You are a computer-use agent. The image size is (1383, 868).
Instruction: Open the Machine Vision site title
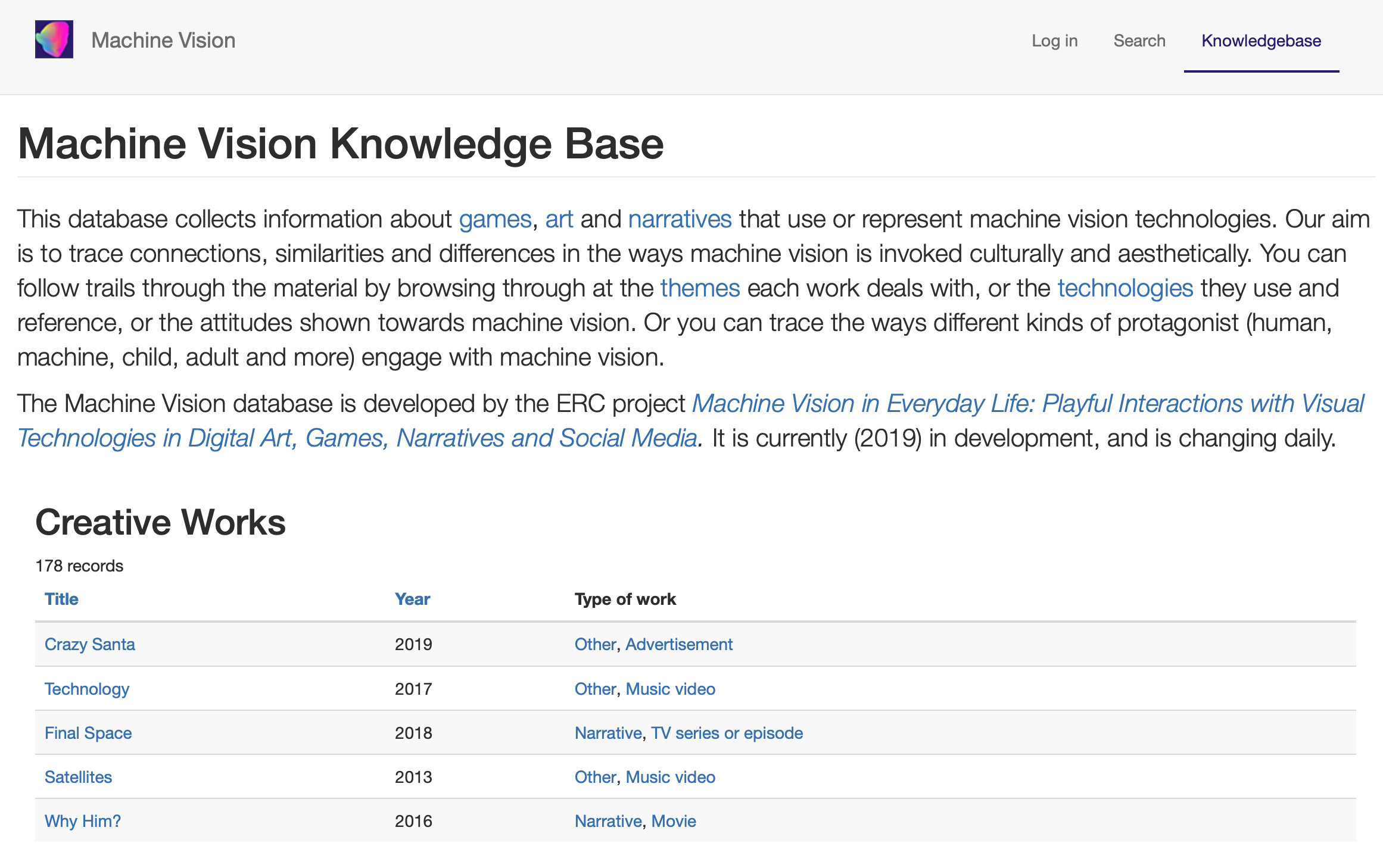pyautogui.click(x=163, y=40)
